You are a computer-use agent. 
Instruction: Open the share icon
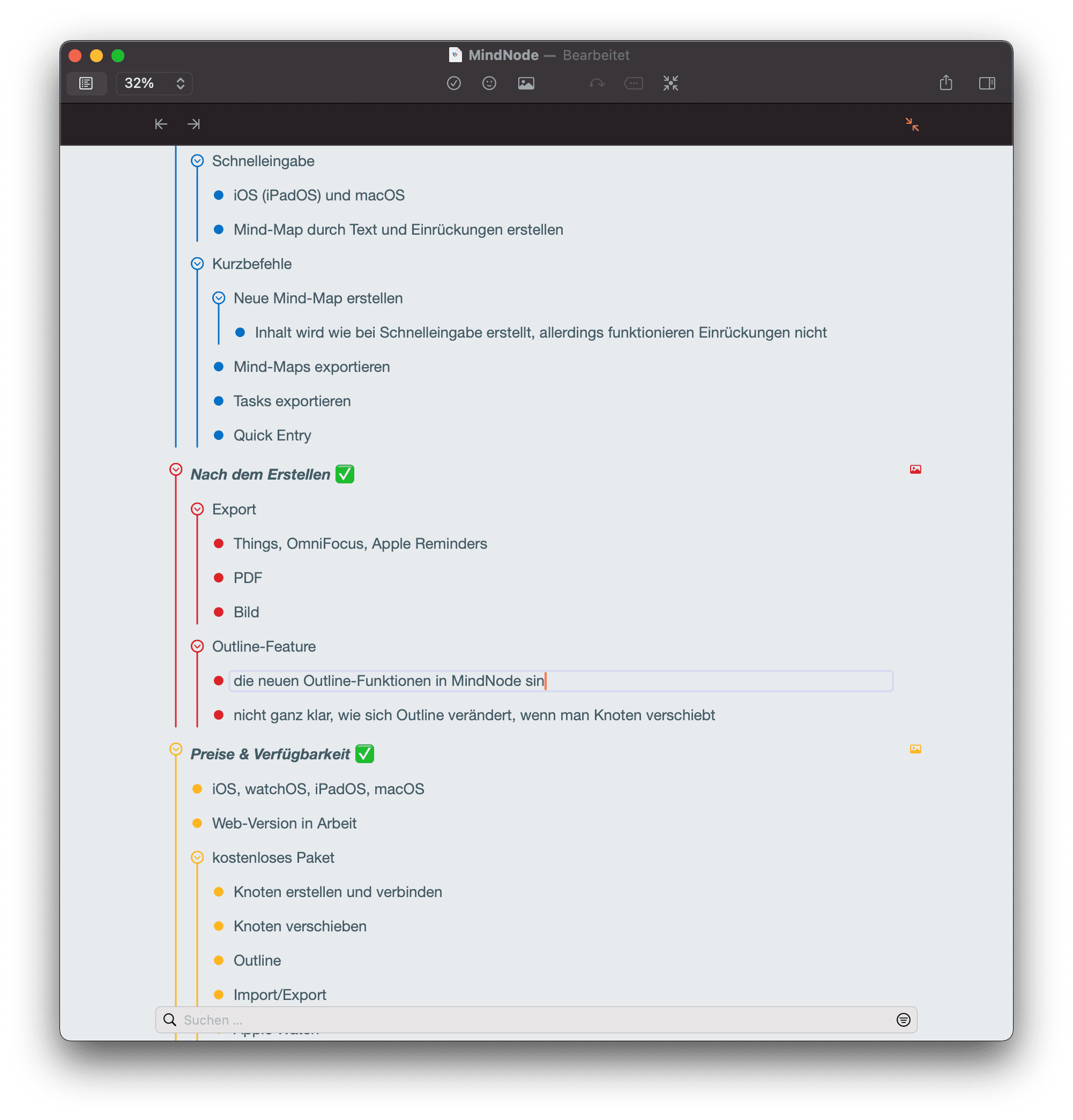tap(945, 83)
